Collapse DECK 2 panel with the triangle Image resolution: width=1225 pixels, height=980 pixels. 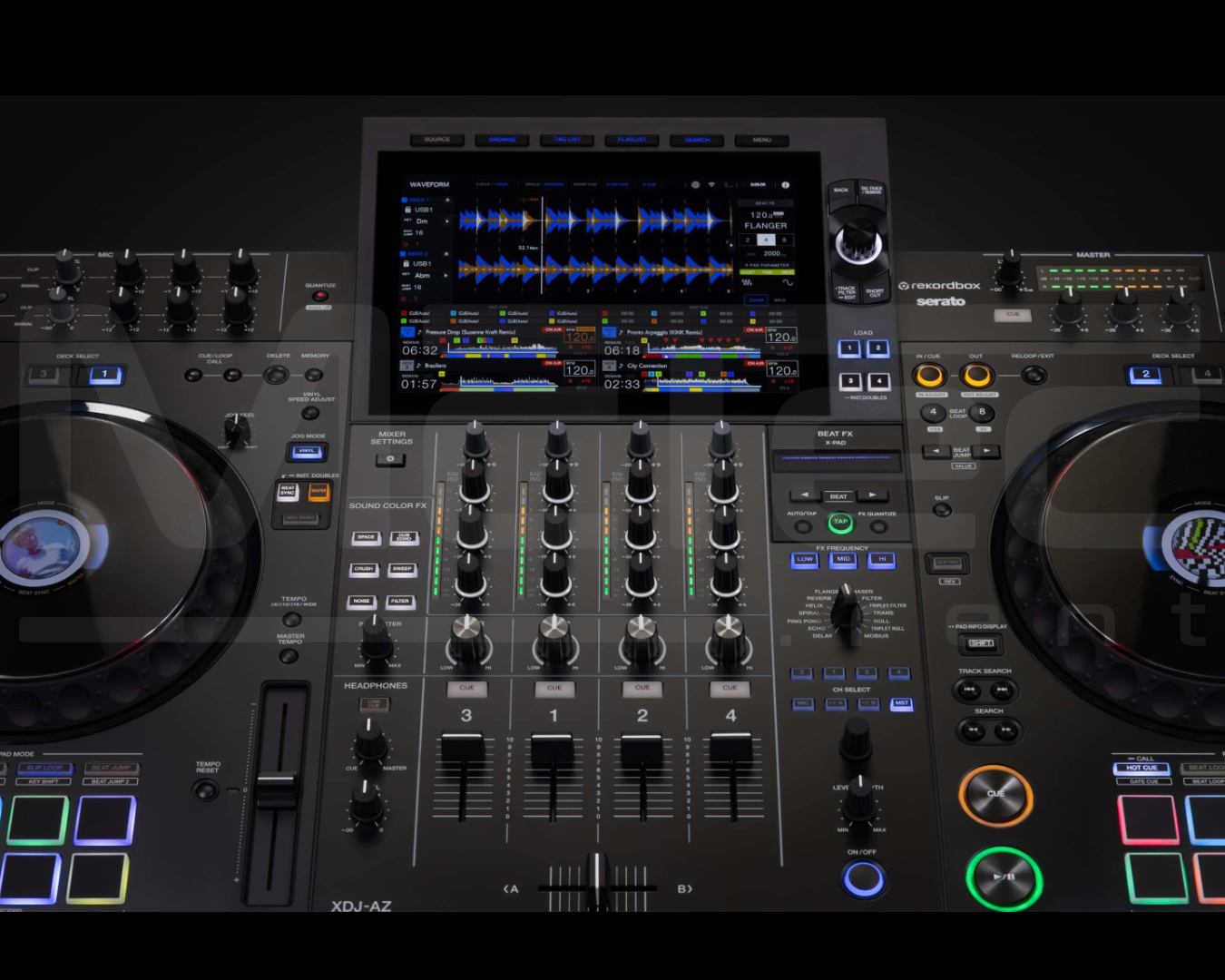(x=446, y=253)
